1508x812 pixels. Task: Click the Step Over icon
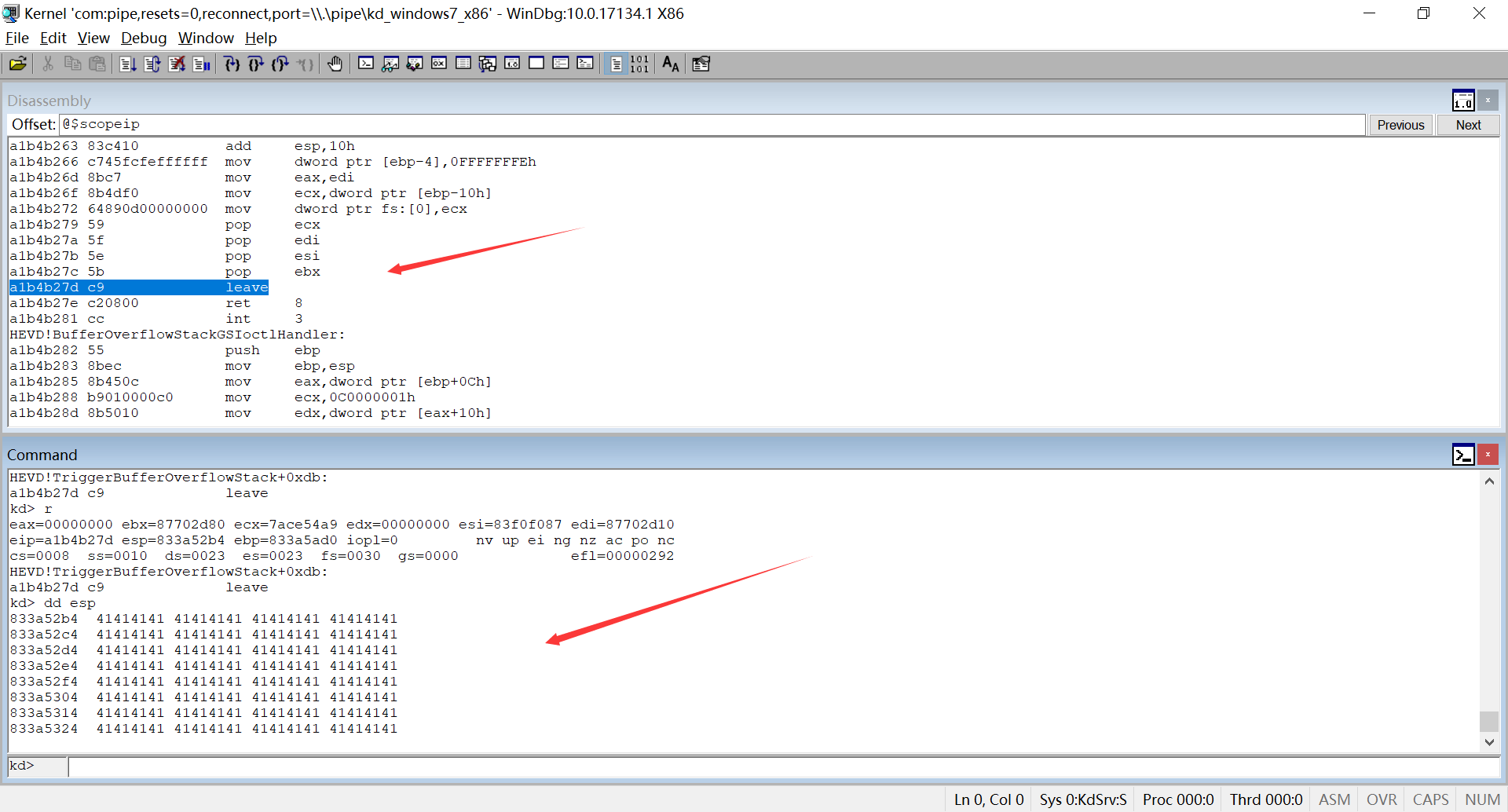point(256,64)
